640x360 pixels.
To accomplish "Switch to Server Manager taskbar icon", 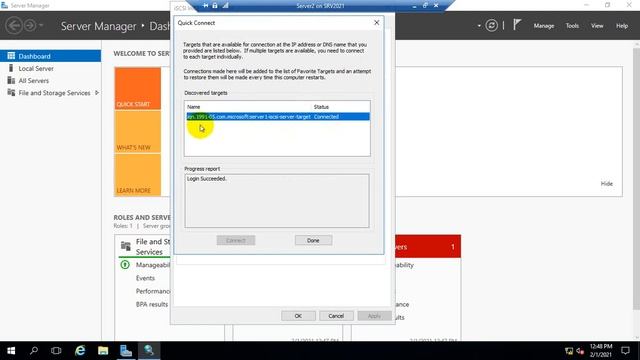I will (x=126, y=351).
